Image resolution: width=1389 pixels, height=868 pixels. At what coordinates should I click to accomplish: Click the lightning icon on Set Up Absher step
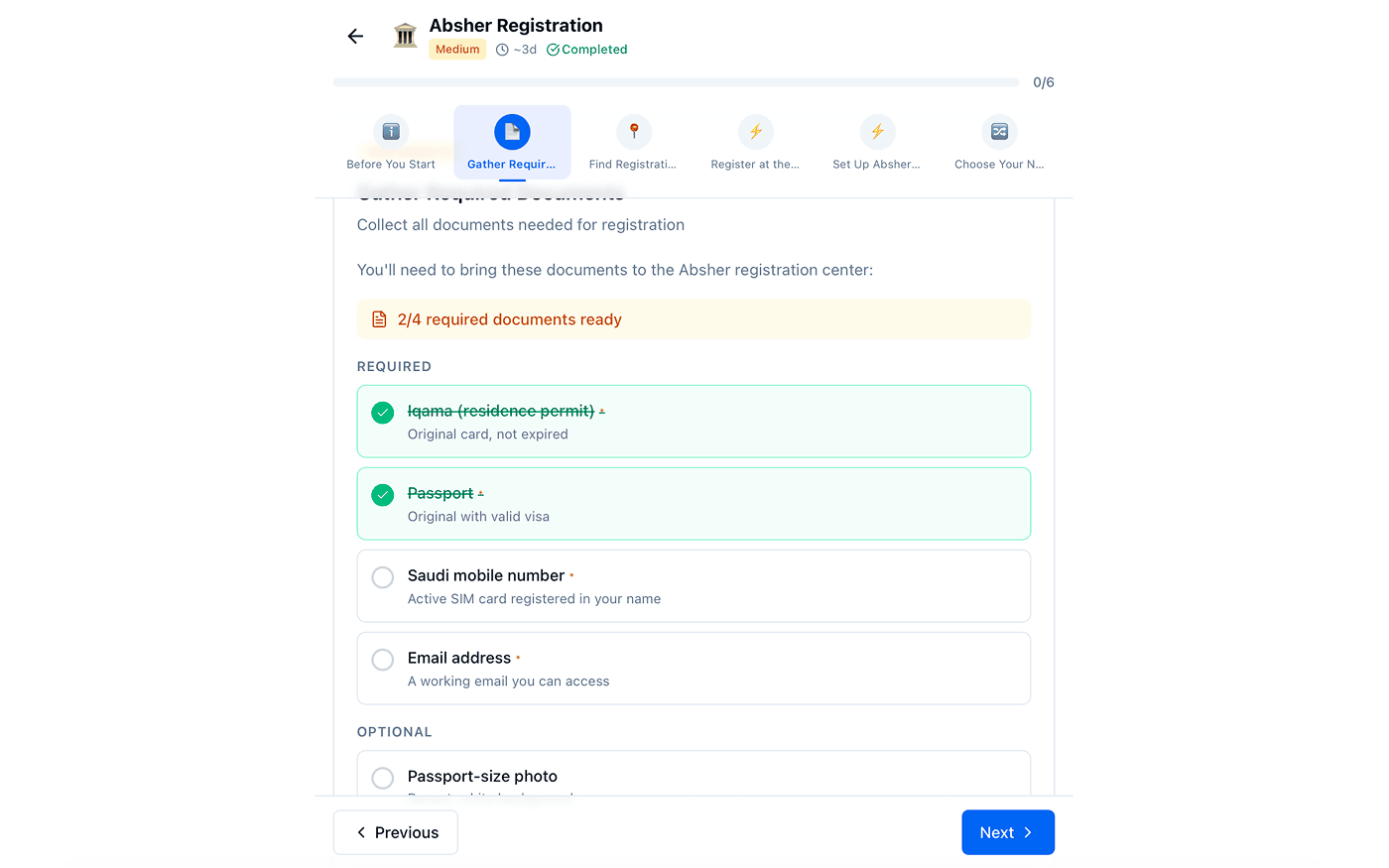(877, 130)
